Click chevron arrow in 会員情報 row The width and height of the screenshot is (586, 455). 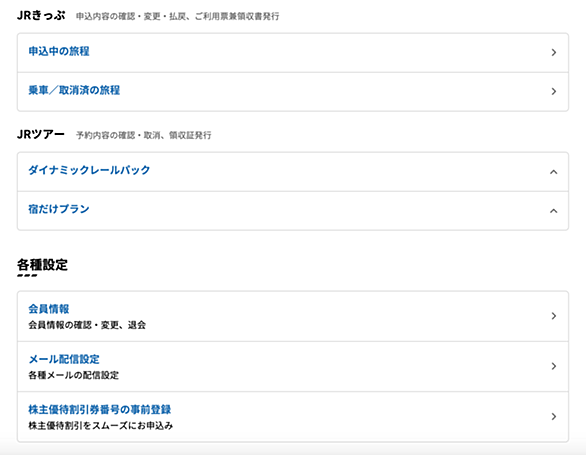[x=554, y=316]
